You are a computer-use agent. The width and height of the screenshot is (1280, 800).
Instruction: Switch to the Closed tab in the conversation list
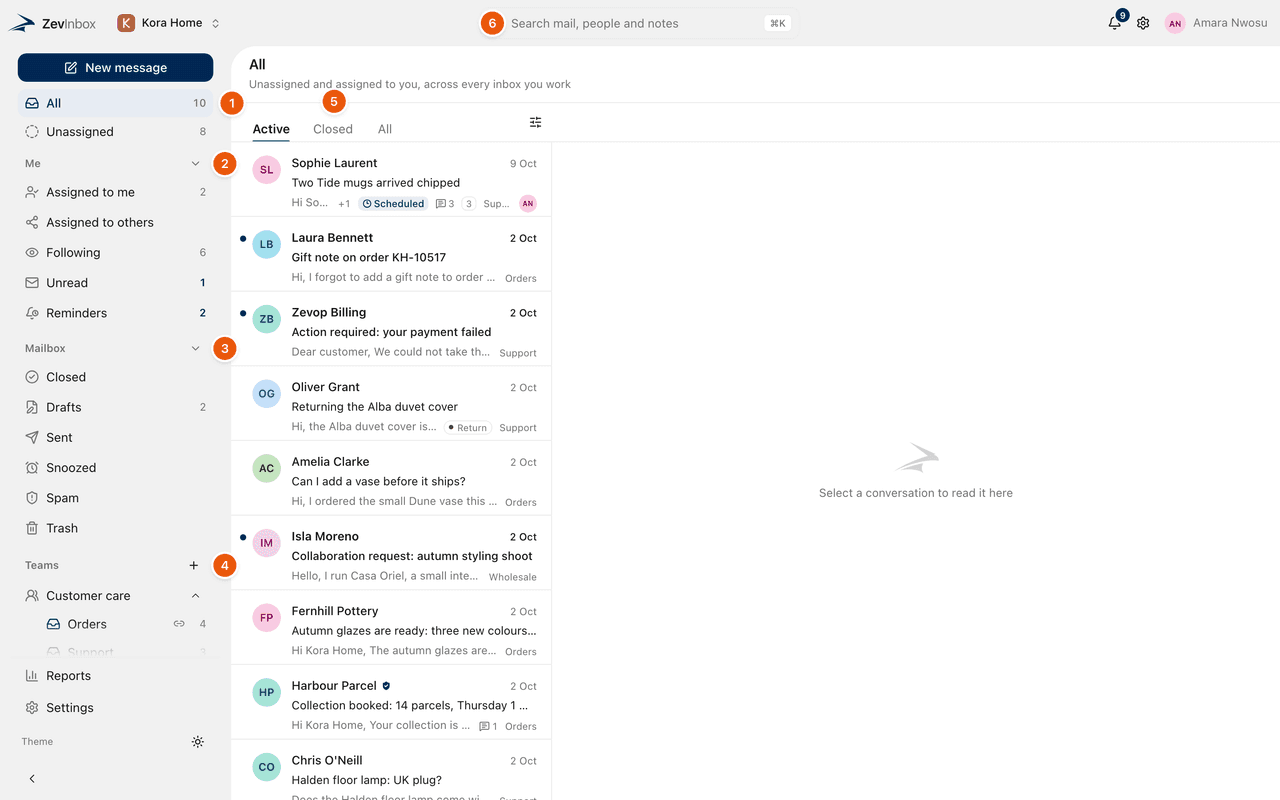point(333,129)
